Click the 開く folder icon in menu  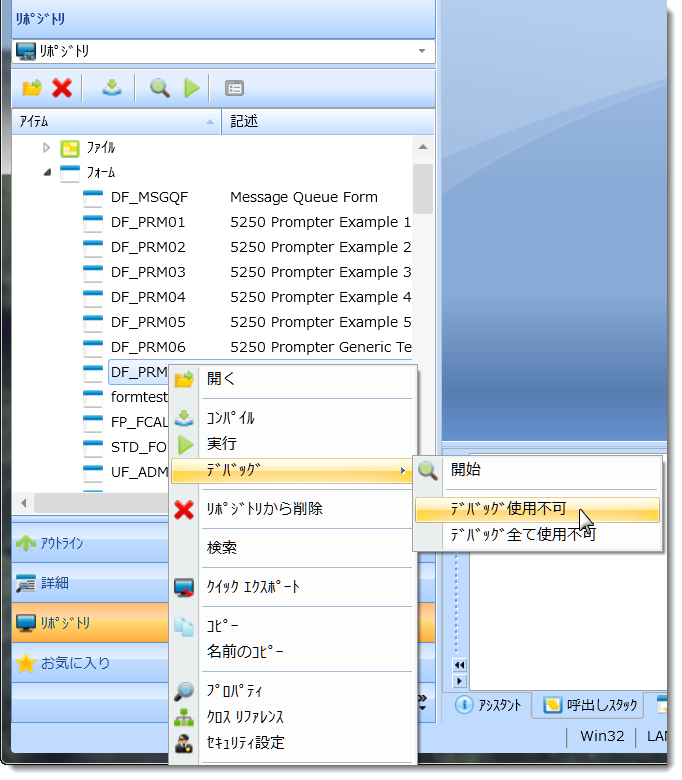(184, 380)
